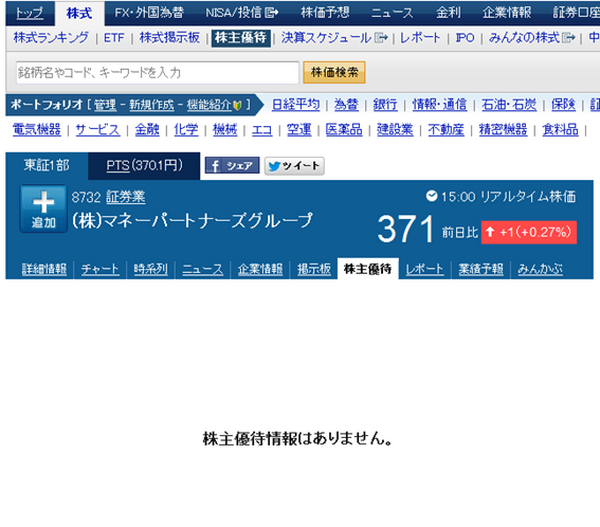The width and height of the screenshot is (600, 527).
Task: Open the チャート stock tab
Action: 100,269
